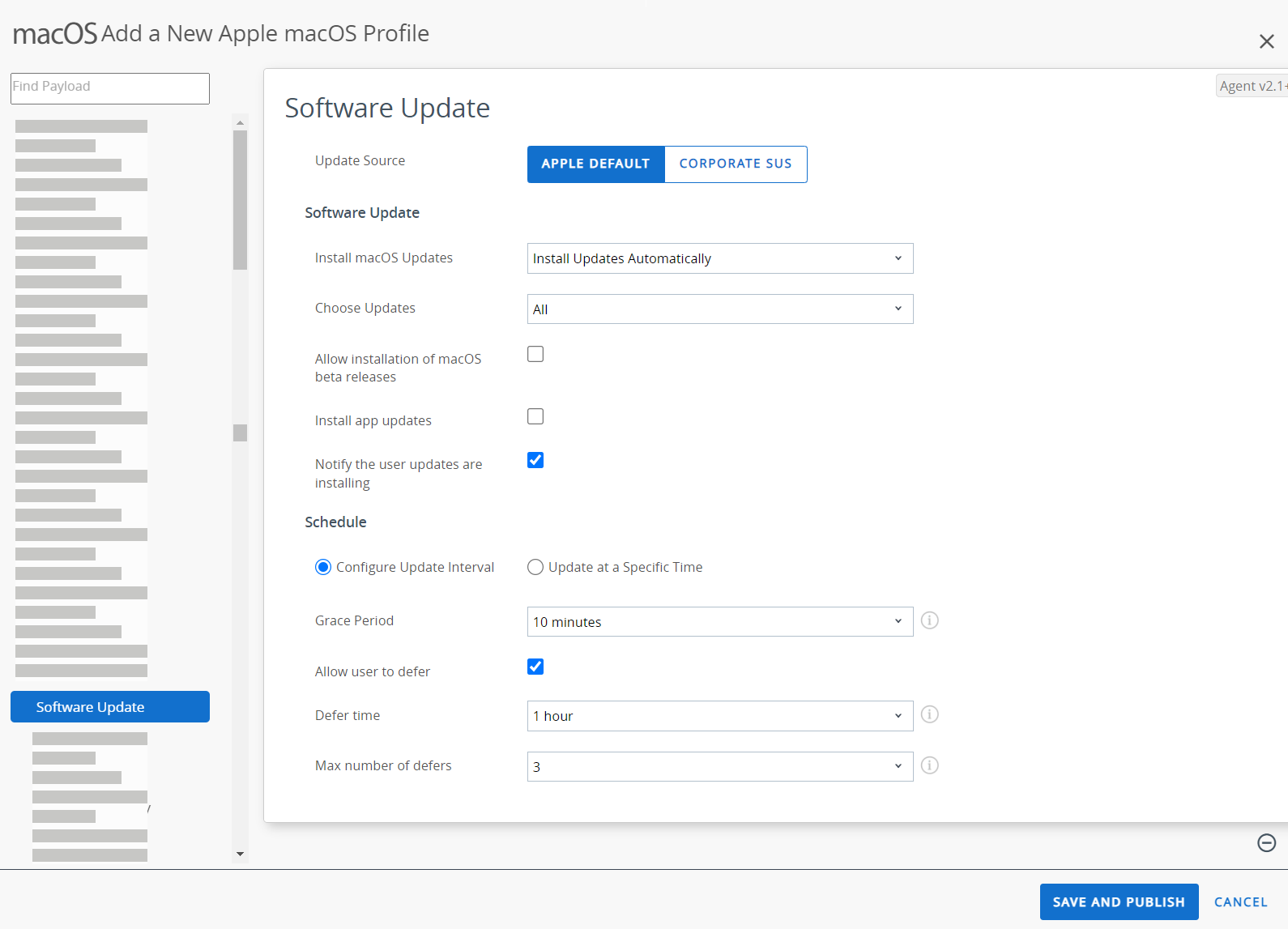The image size is (1288, 929).
Task: Open Defer time dropdown showing 1 hour
Action: (720, 716)
